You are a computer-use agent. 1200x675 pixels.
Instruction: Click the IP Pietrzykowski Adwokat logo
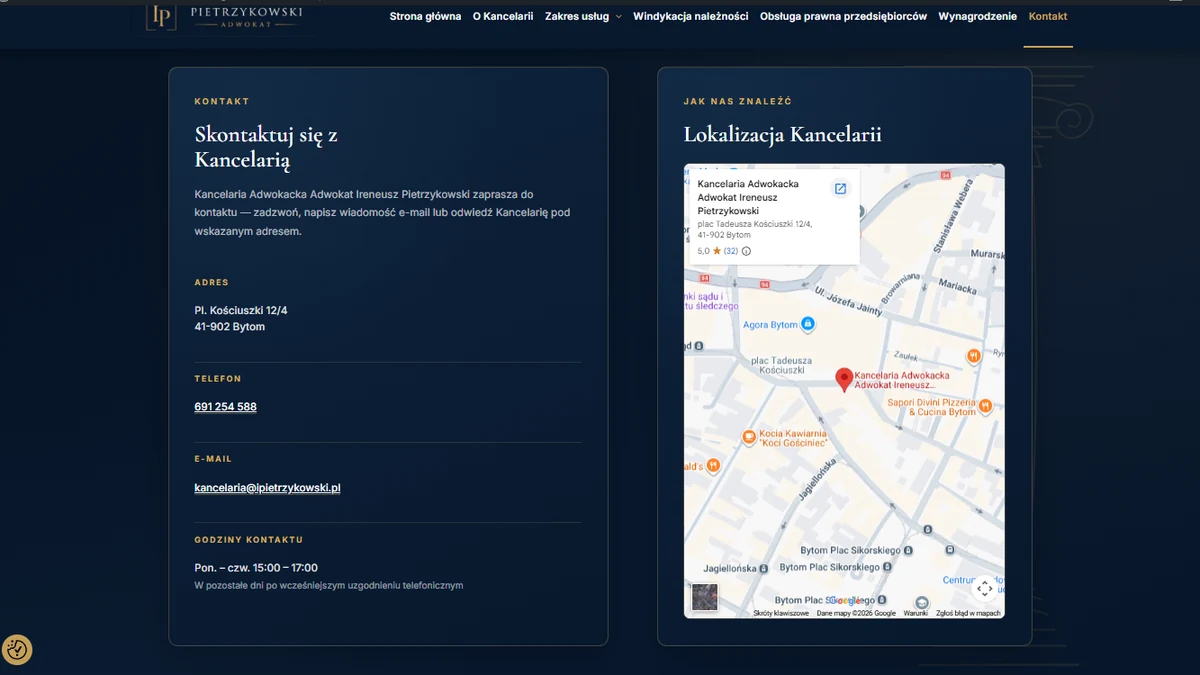224,16
